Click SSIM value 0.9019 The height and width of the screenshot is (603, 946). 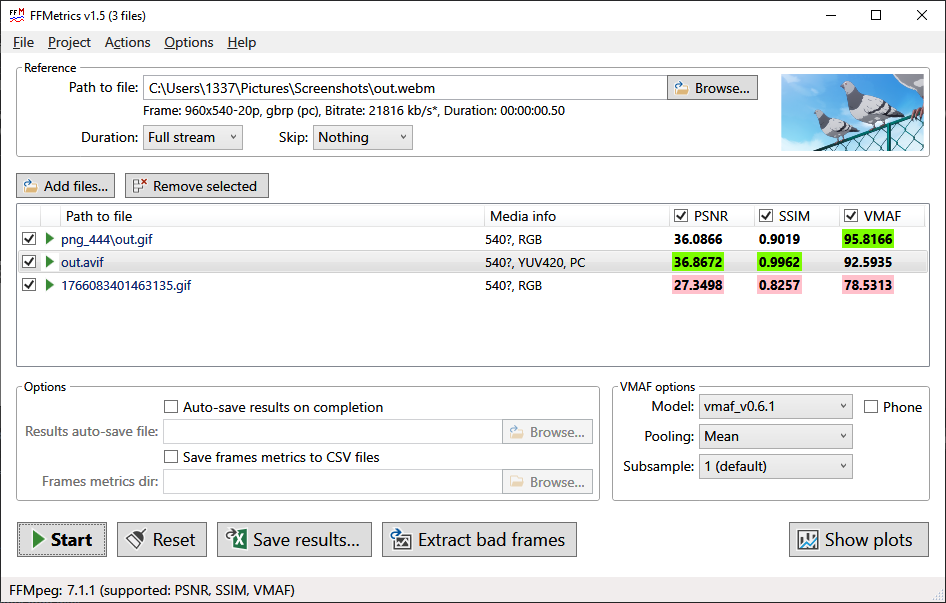point(779,240)
